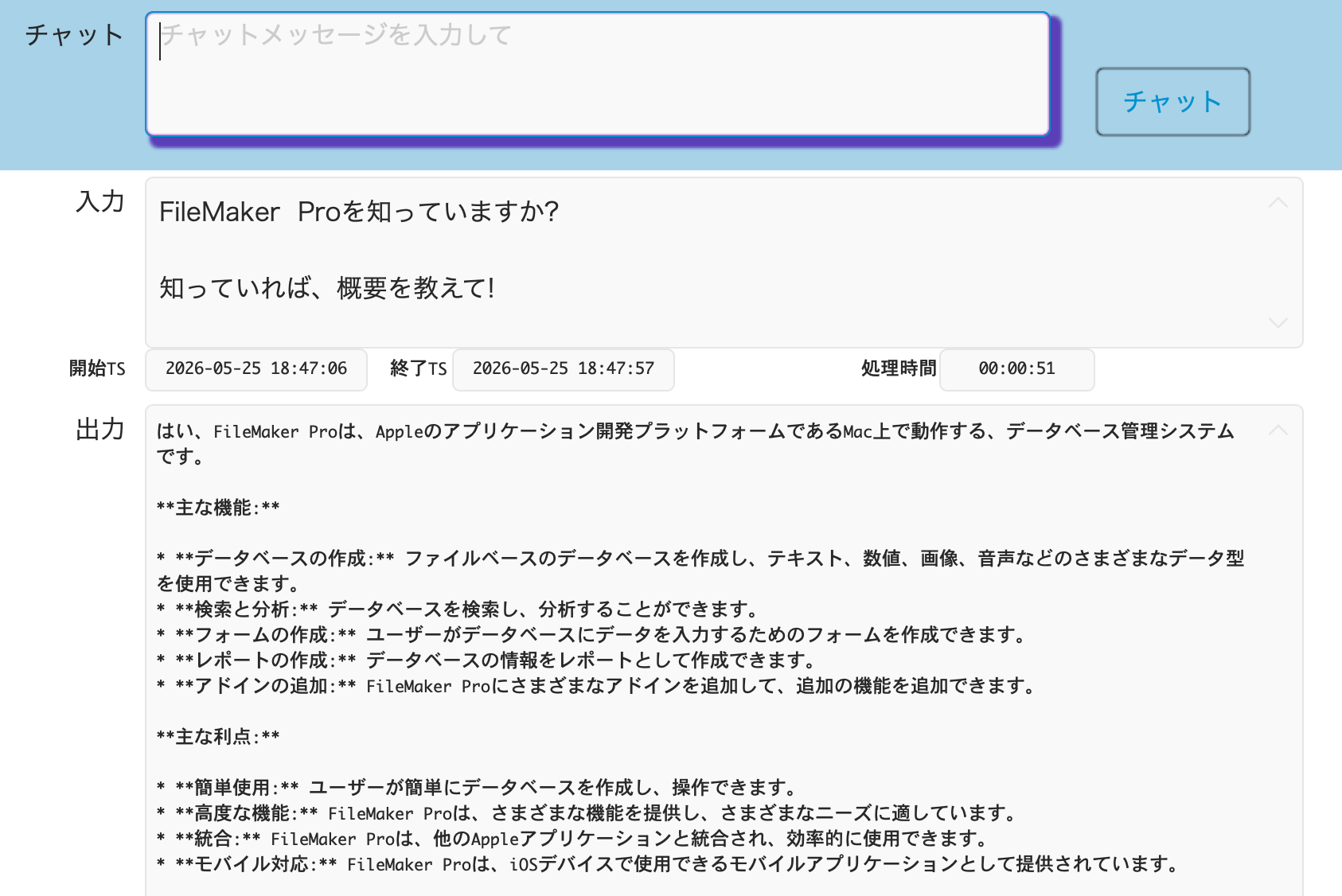Click the output's first line starting 'はい、FileMaker Pro'
Viewport: 1342px width, 896px height.
click(695, 431)
